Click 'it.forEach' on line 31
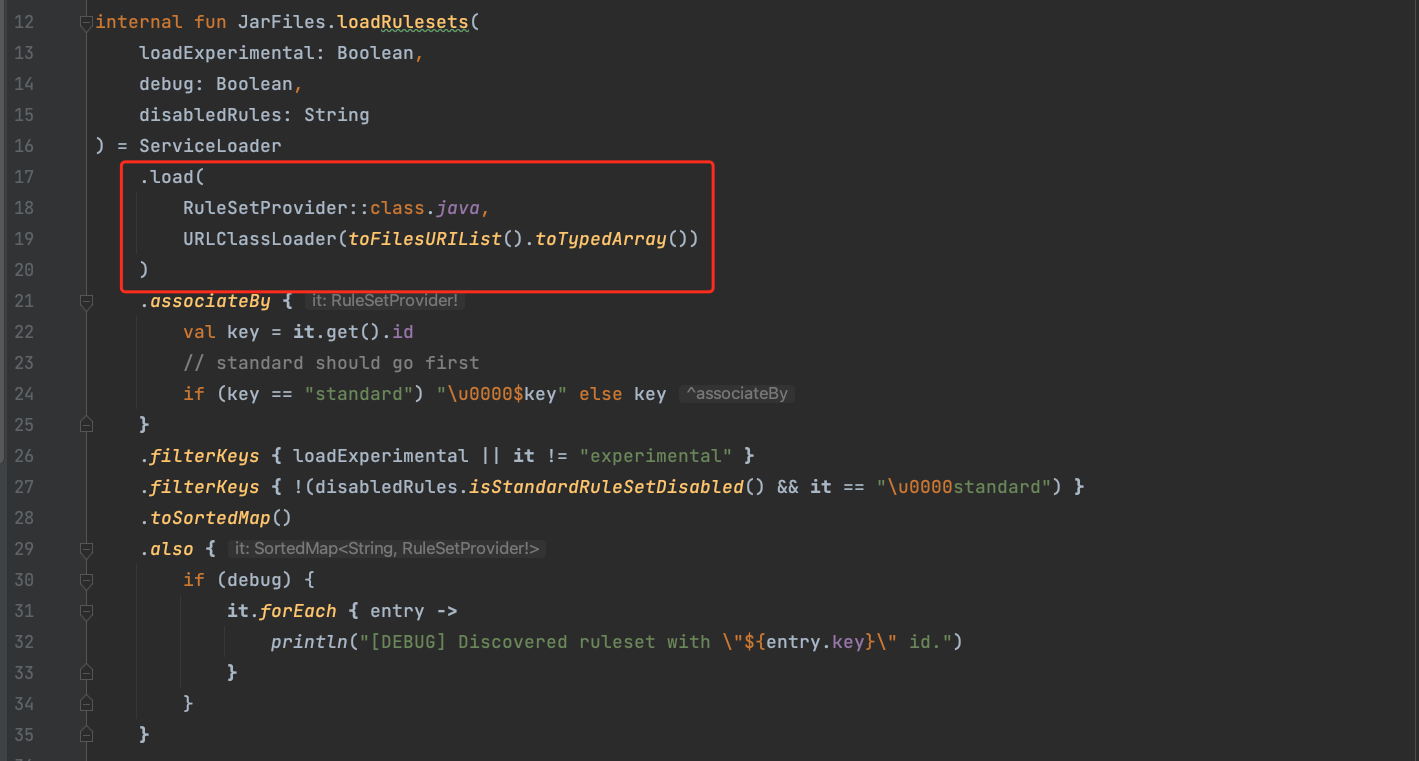 (282, 611)
